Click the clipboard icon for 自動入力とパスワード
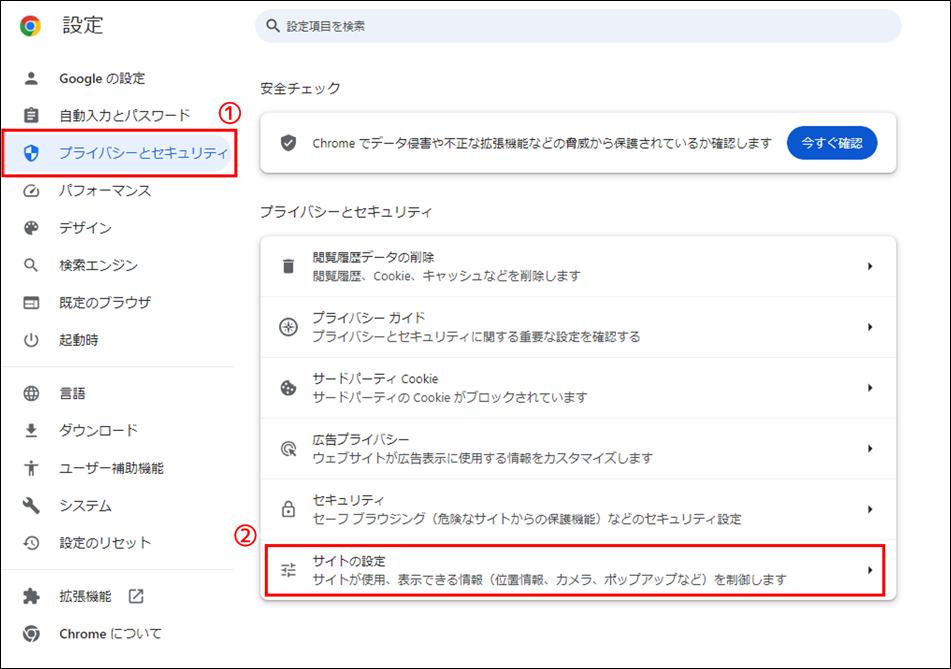The height and width of the screenshot is (669, 951). point(31,115)
